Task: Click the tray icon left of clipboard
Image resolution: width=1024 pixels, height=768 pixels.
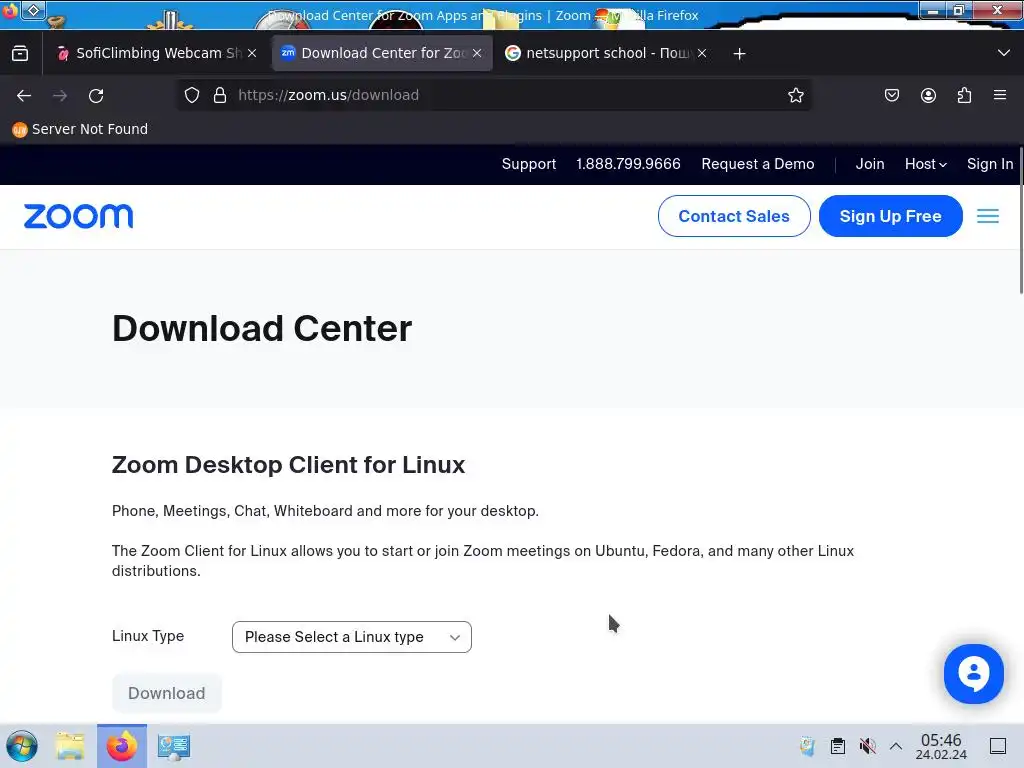Action: coord(808,746)
